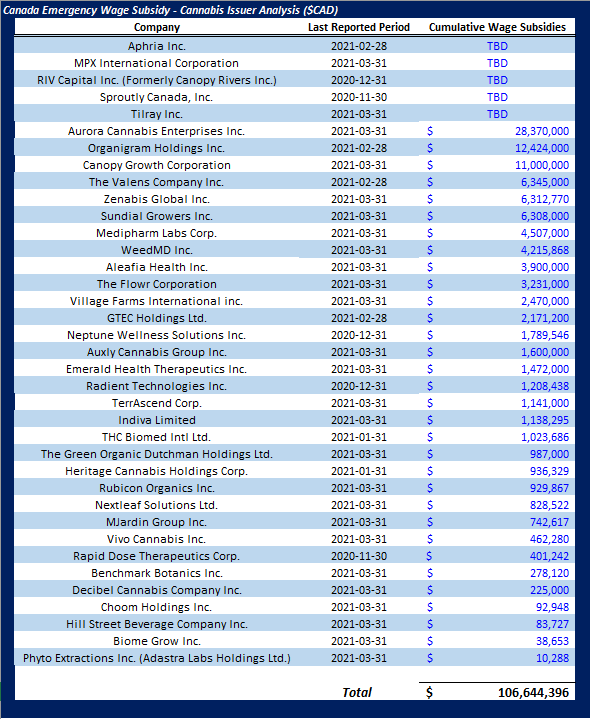Click TBD value in Tilray row
This screenshot has width=590, height=719.
tap(497, 114)
